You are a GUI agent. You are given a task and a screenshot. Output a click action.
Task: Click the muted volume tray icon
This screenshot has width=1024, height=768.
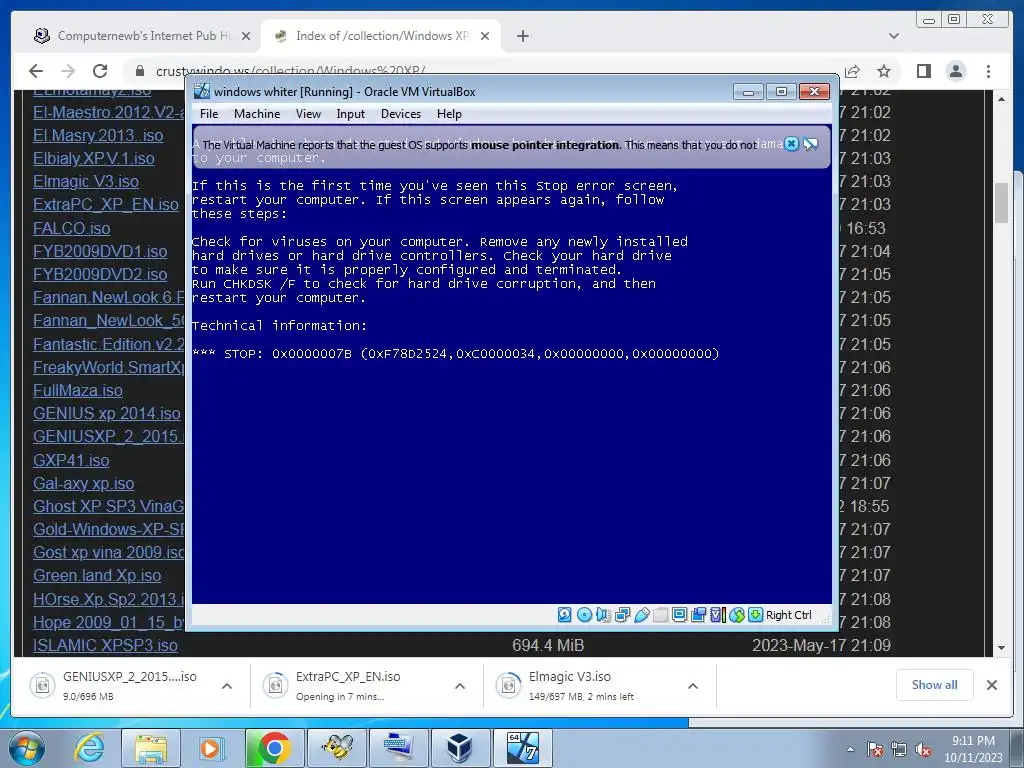[923, 750]
